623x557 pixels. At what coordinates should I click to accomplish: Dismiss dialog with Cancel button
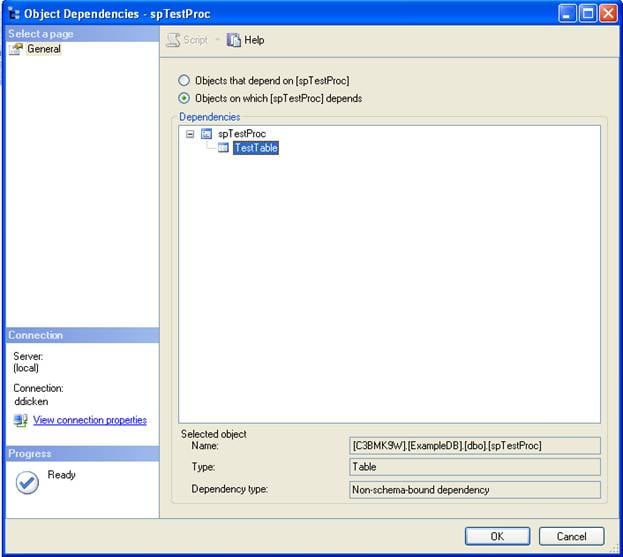point(571,536)
